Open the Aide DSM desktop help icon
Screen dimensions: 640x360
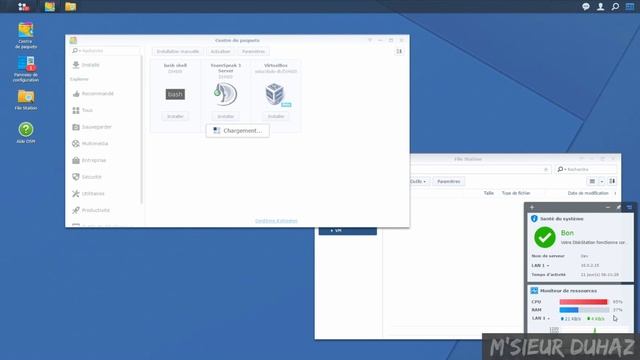pos(26,133)
